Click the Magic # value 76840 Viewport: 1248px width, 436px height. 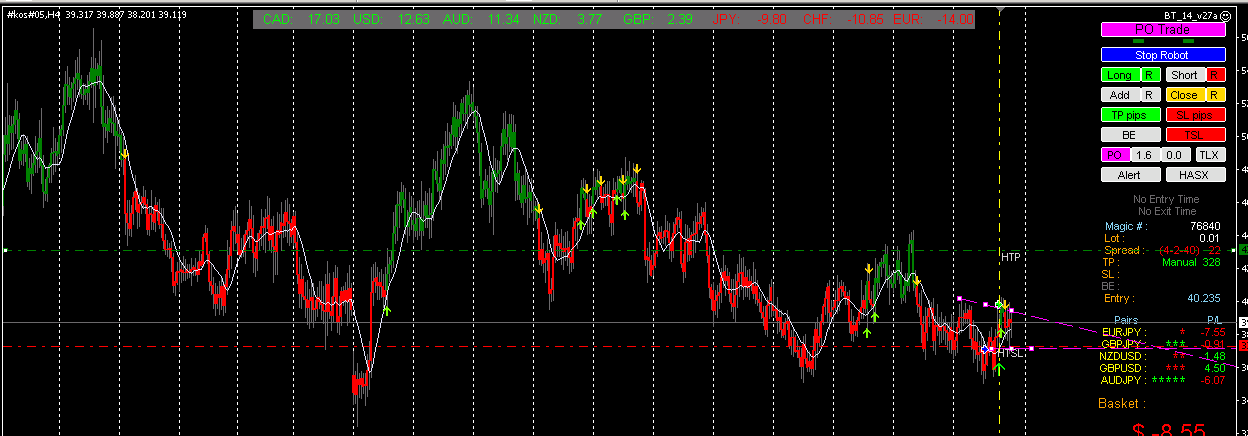point(1207,227)
